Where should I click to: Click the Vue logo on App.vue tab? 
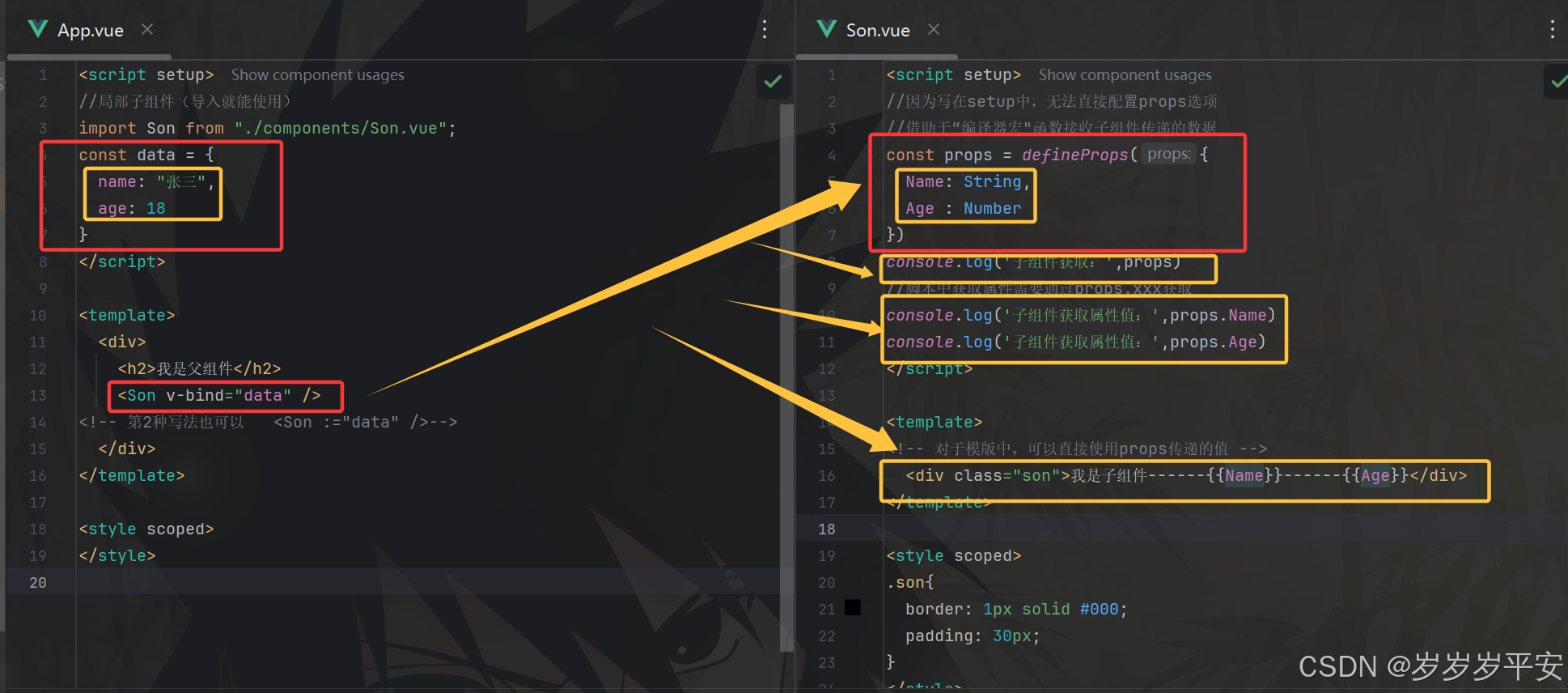(38, 29)
